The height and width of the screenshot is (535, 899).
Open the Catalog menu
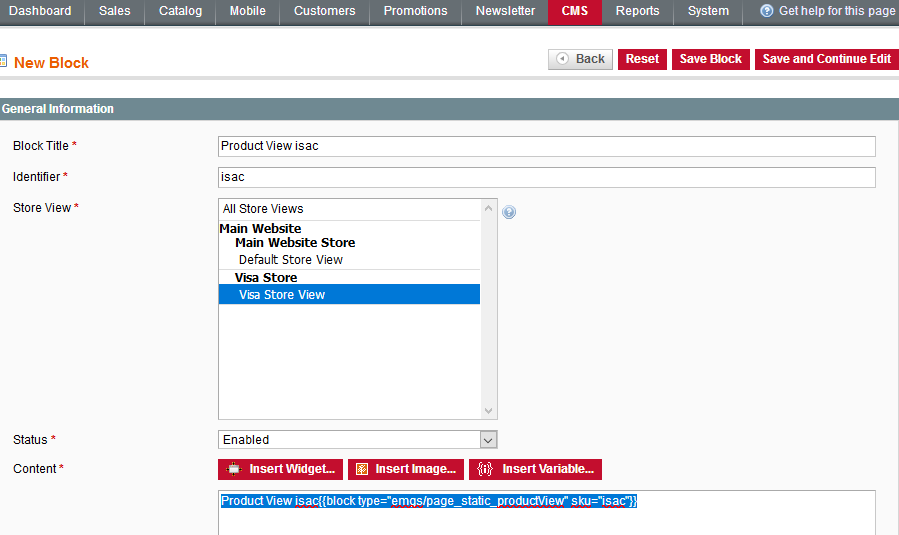pyautogui.click(x=180, y=11)
